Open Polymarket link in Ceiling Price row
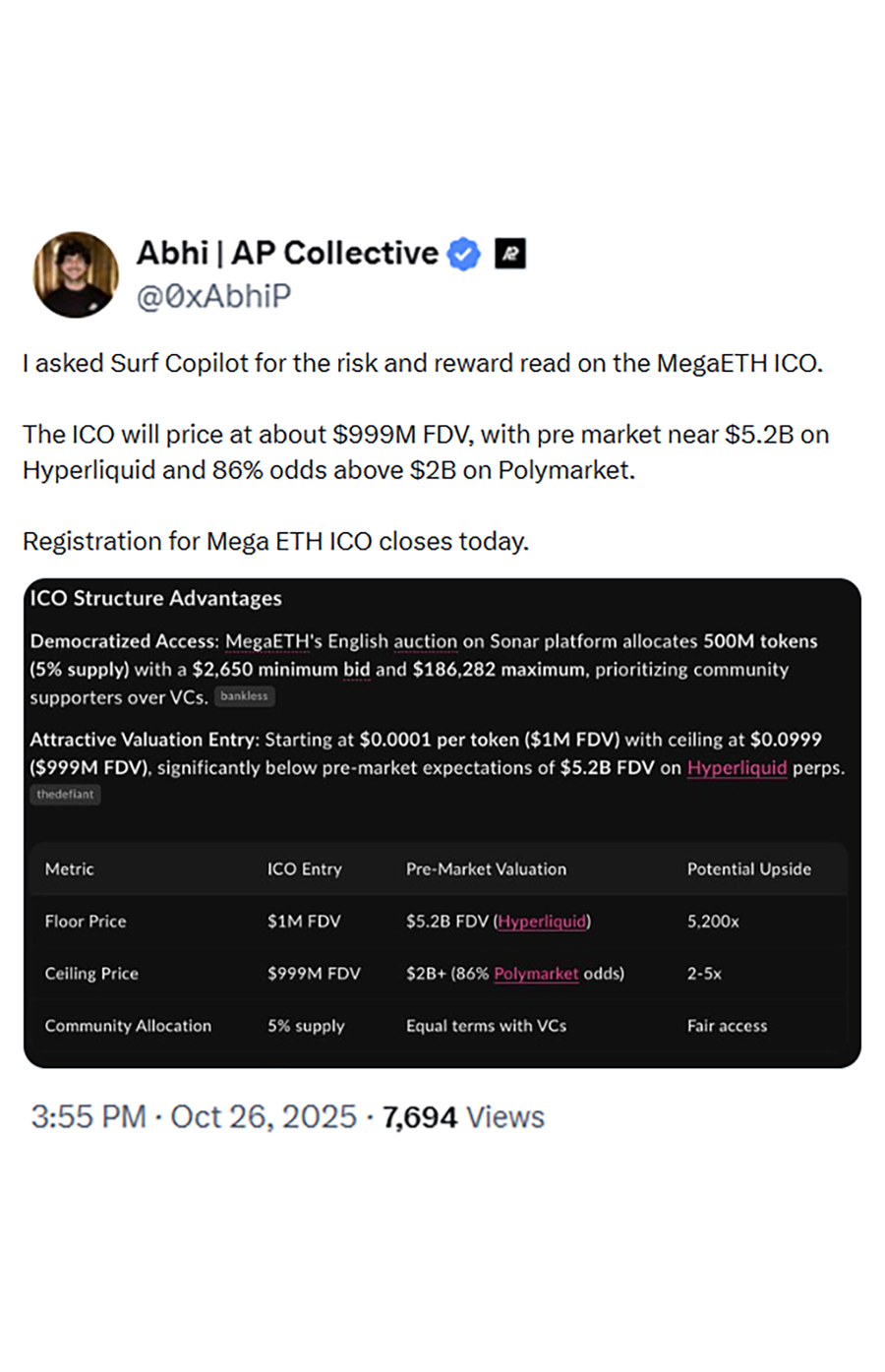Screen dimensions: 885x1372 coord(536,974)
